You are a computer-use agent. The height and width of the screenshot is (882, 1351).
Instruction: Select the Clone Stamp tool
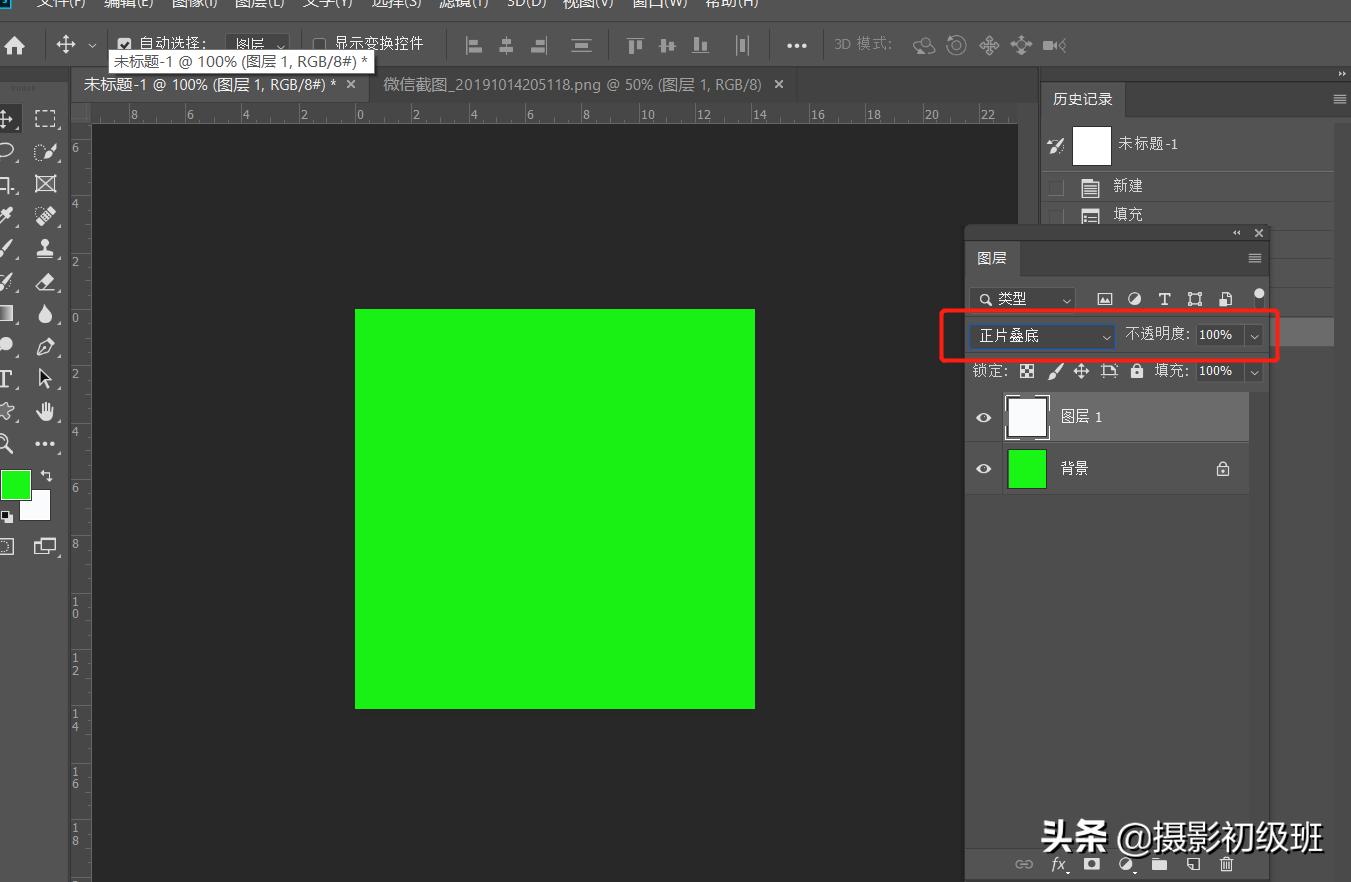(x=45, y=248)
